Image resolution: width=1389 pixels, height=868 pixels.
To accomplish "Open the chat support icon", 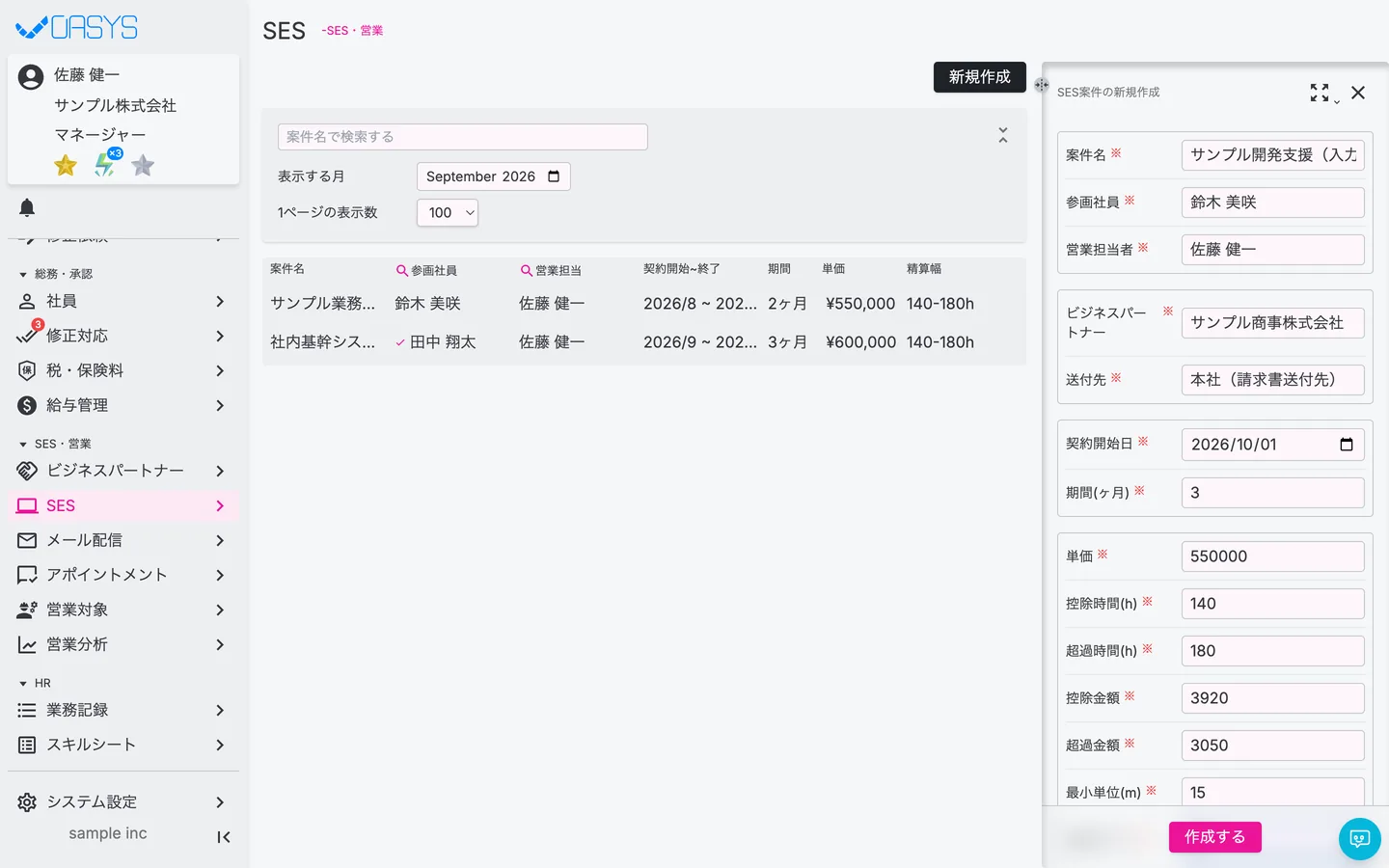I will [1360, 839].
